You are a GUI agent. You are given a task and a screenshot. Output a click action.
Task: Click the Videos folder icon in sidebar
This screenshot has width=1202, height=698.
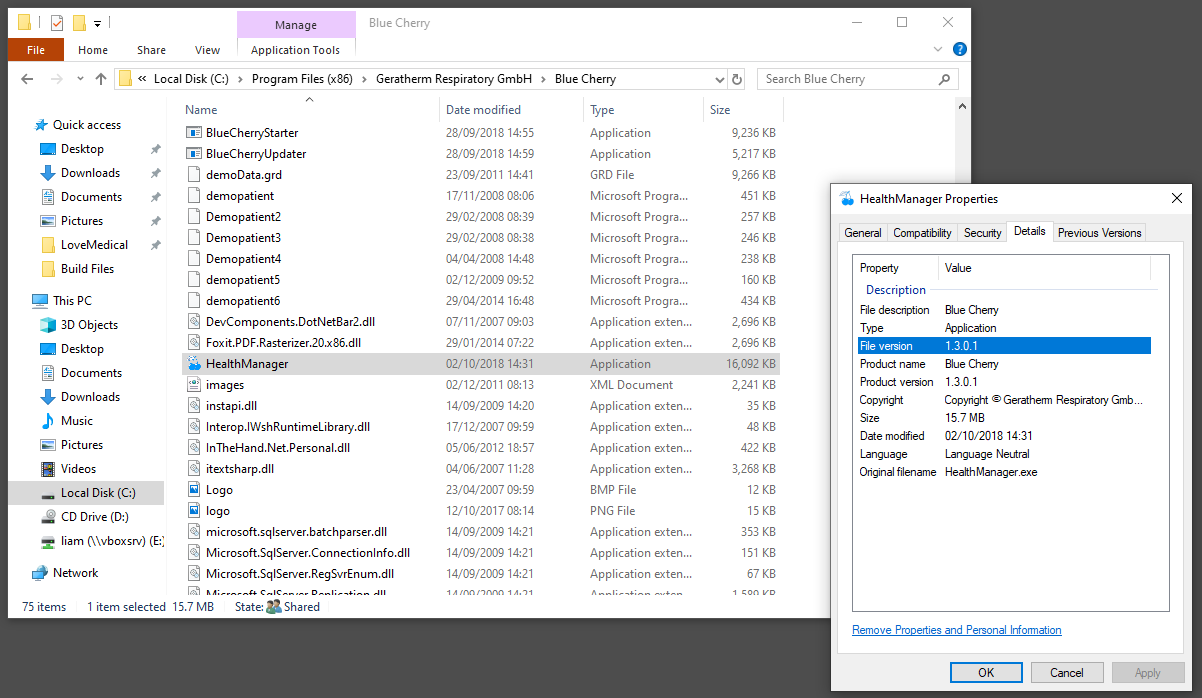point(47,469)
